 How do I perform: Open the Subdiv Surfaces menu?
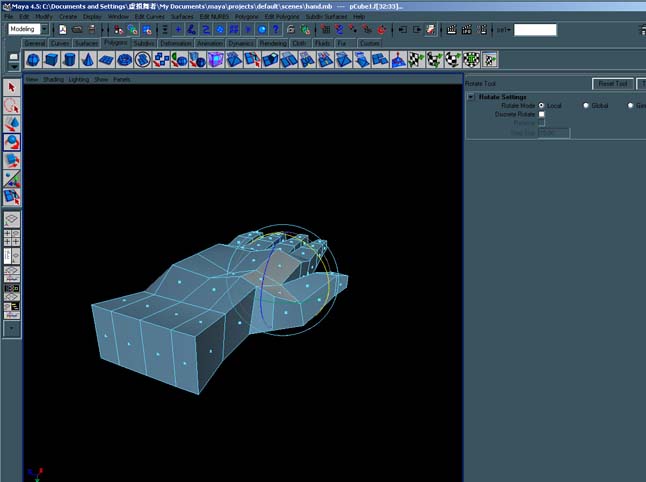(x=326, y=16)
